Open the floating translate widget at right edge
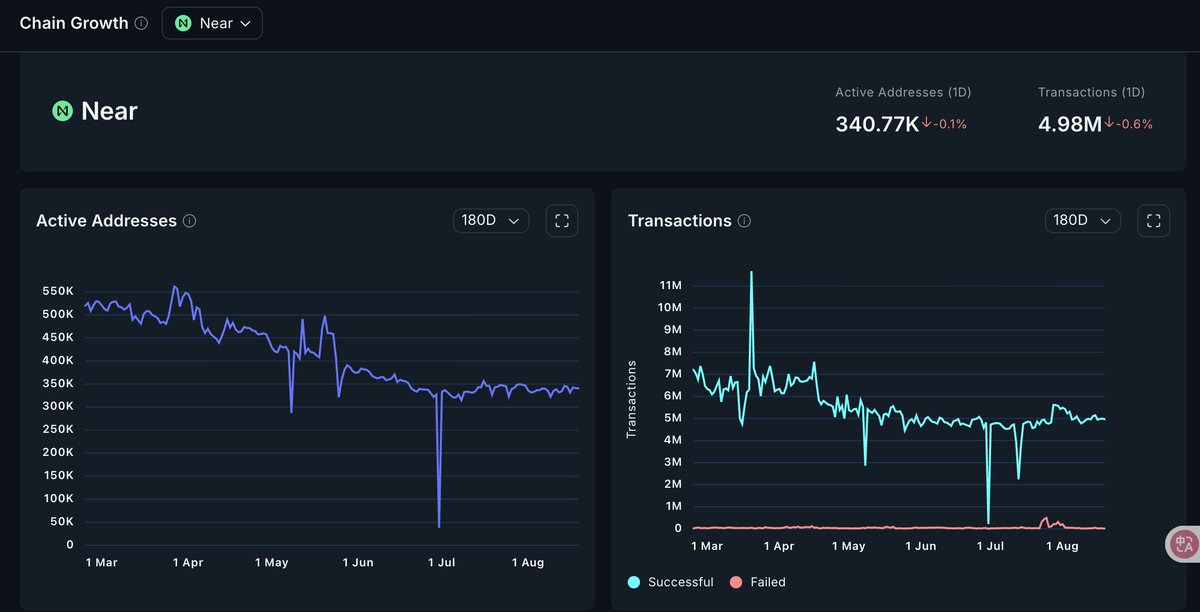 [x=1184, y=544]
